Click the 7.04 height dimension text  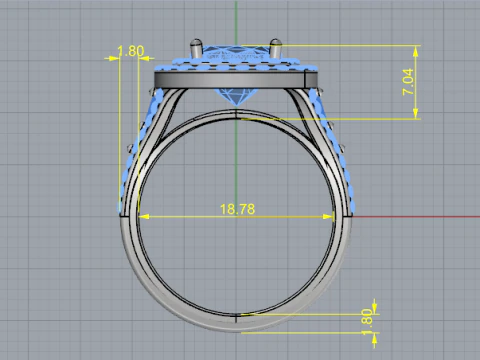408,82
